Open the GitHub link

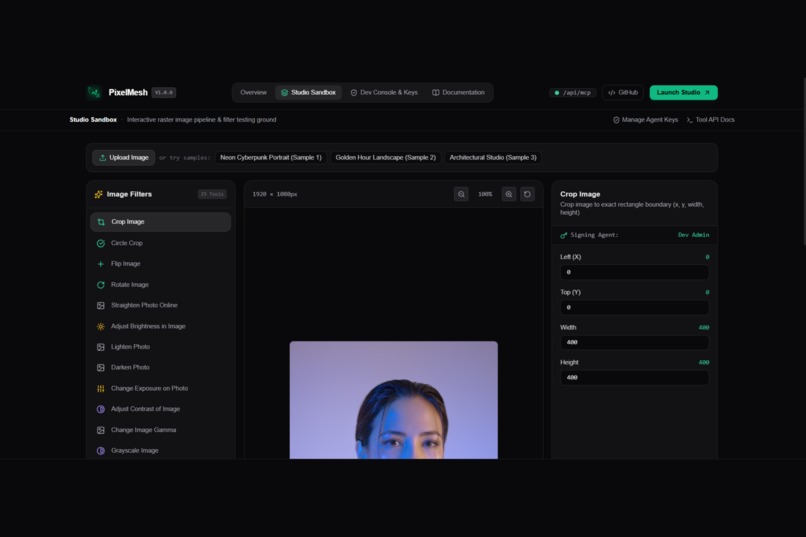point(622,92)
